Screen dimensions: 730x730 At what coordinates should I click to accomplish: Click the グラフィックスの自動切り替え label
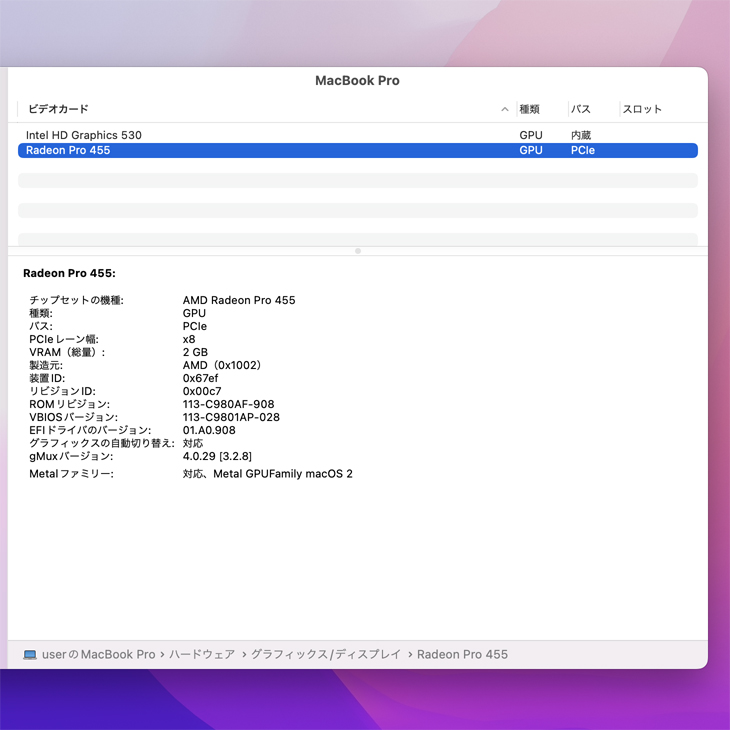pos(101,443)
